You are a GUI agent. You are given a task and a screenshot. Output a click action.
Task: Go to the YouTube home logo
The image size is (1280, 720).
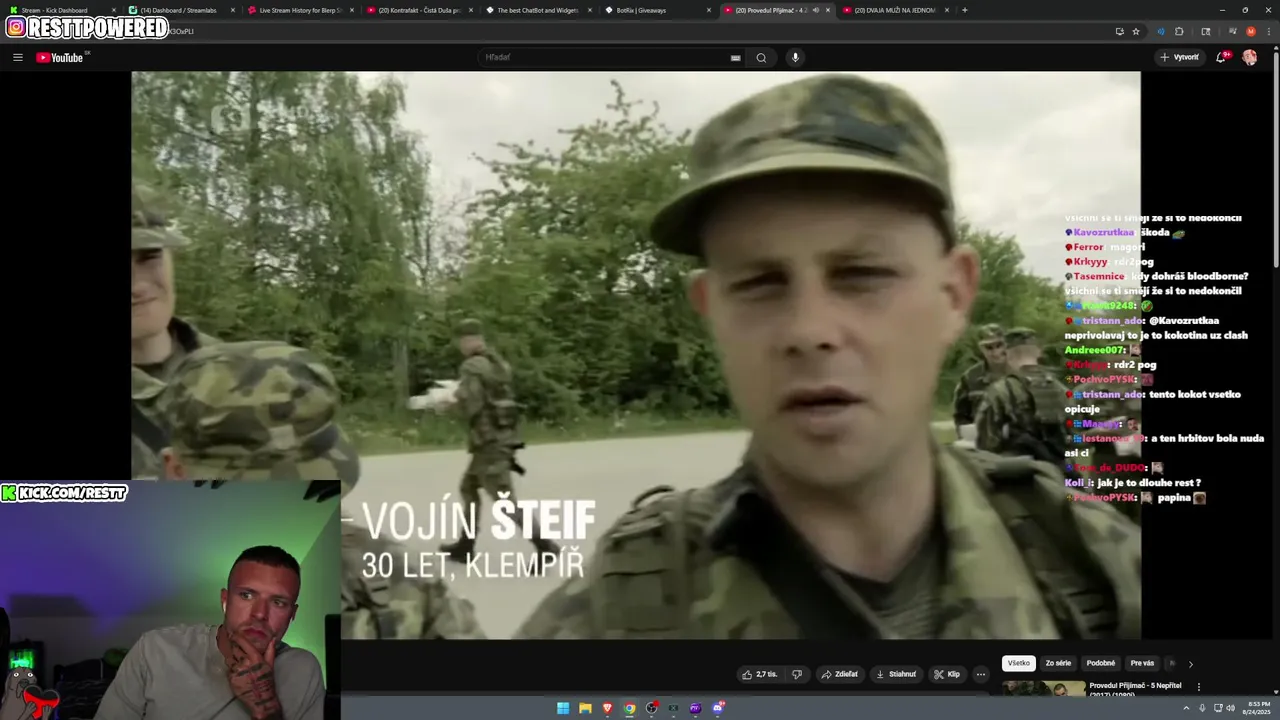click(x=60, y=57)
